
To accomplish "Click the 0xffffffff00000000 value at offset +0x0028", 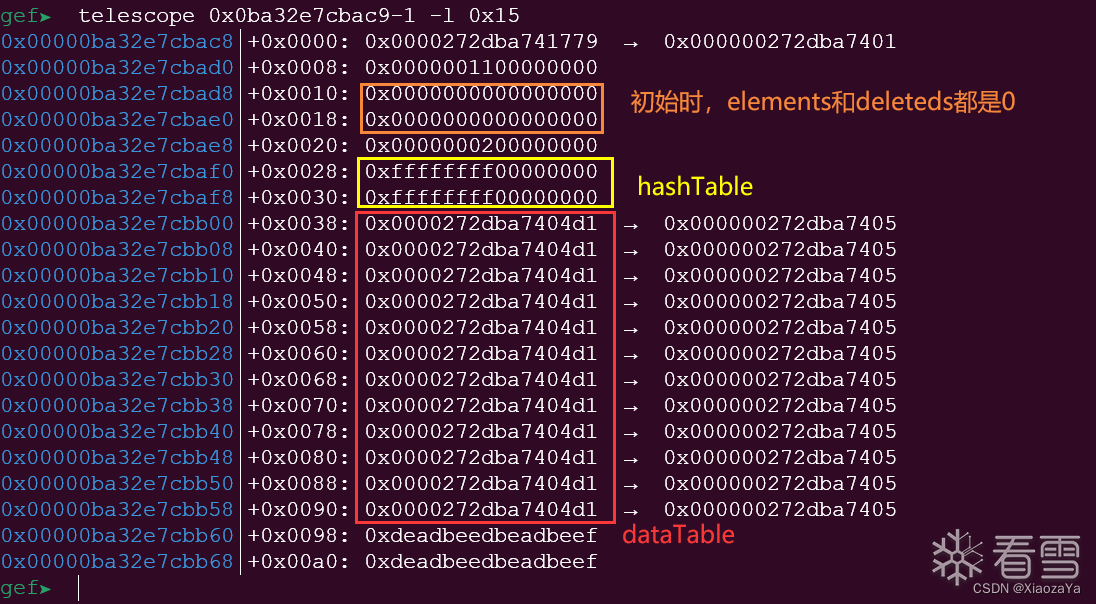I will click(481, 172).
